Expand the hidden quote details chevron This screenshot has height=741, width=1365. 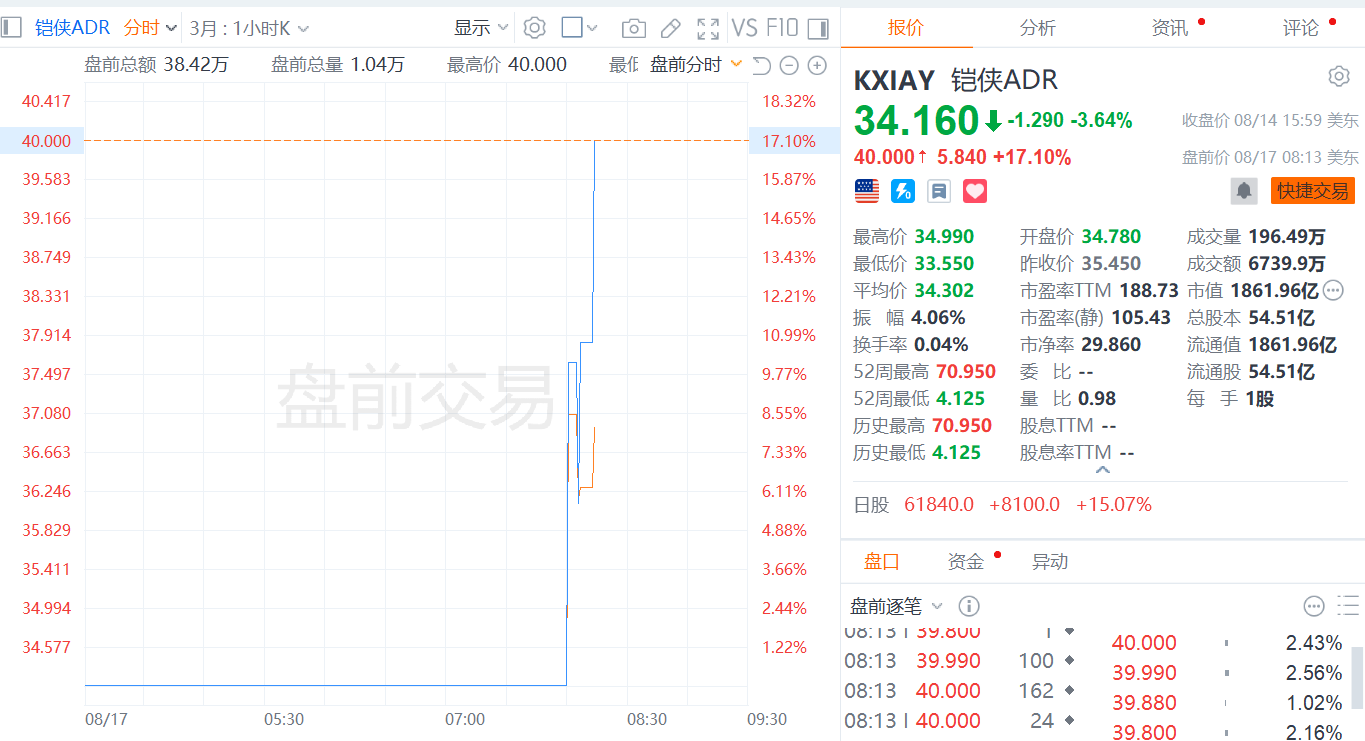click(1103, 469)
